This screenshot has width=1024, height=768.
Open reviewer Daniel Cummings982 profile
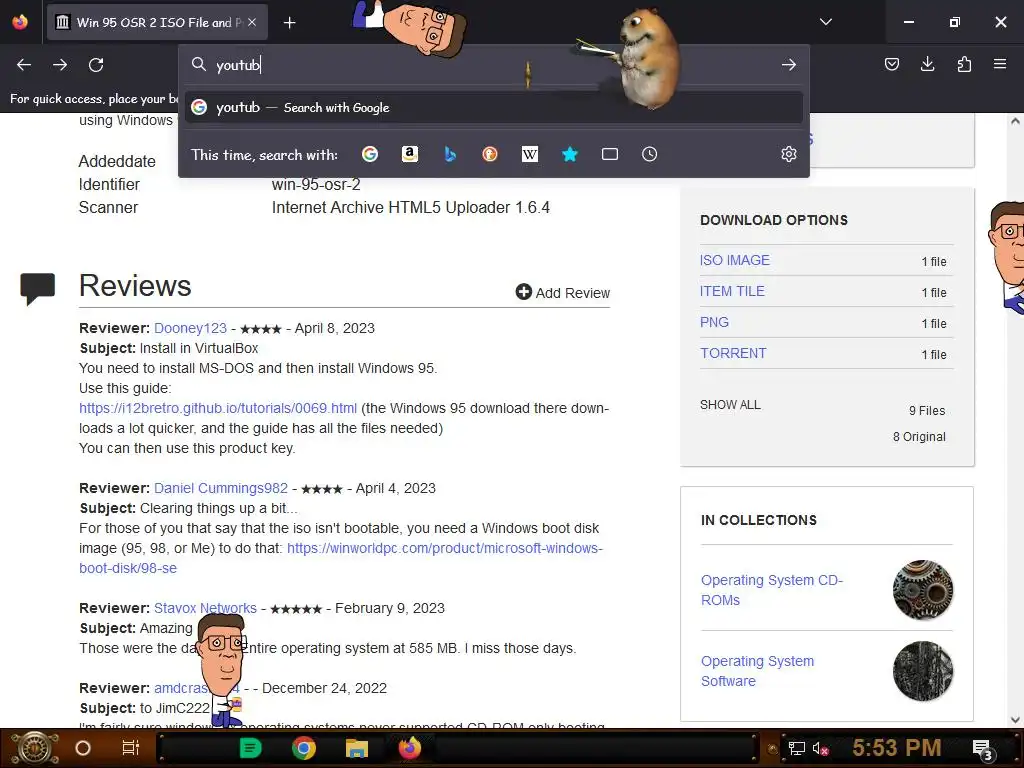221,488
